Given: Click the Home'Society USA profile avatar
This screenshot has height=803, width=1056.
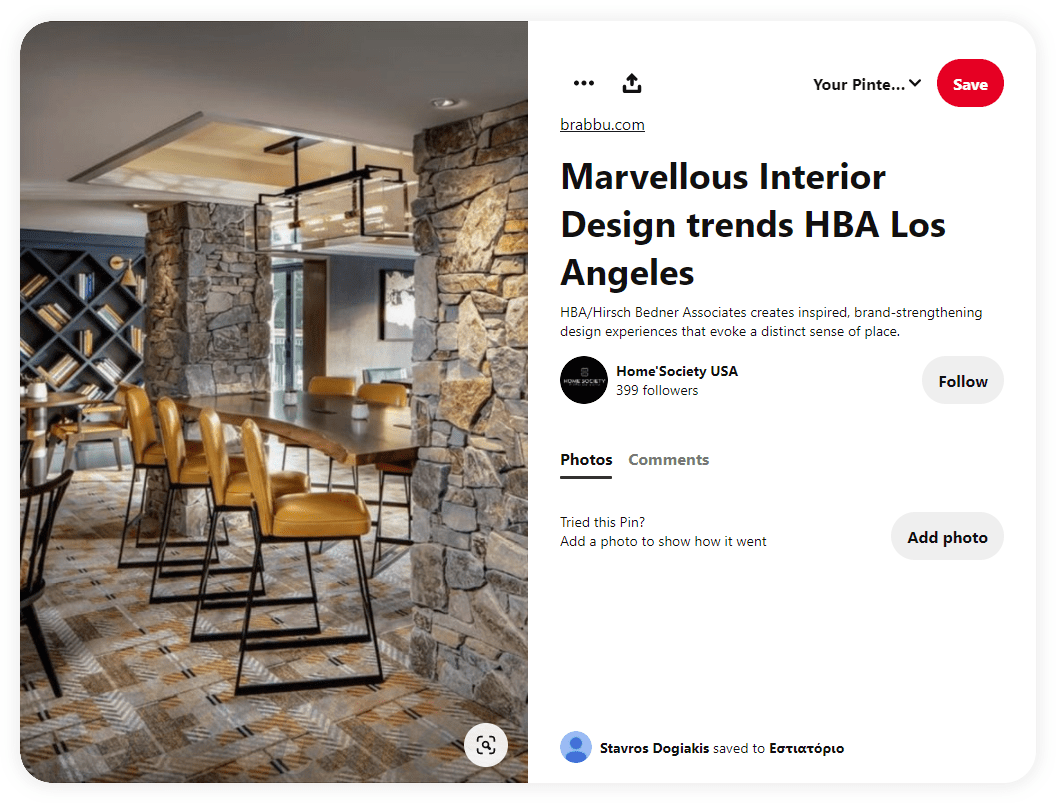Looking at the screenshot, I should point(584,380).
